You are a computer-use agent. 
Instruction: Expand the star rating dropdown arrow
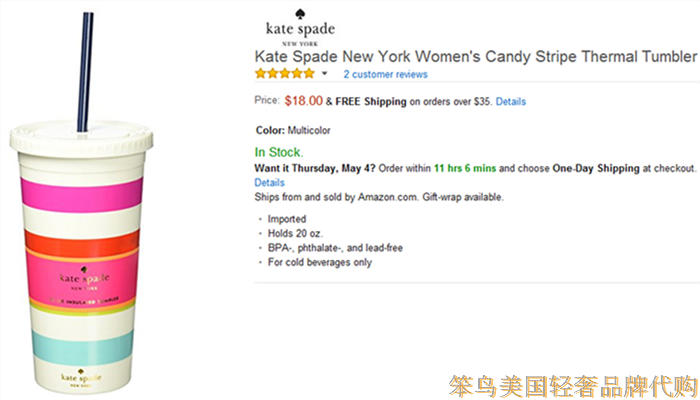click(325, 74)
